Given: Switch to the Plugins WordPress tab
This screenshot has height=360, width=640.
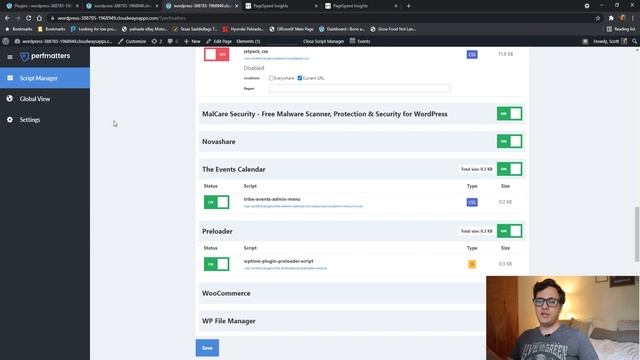Looking at the screenshot, I should pyautogui.click(x=41, y=6).
